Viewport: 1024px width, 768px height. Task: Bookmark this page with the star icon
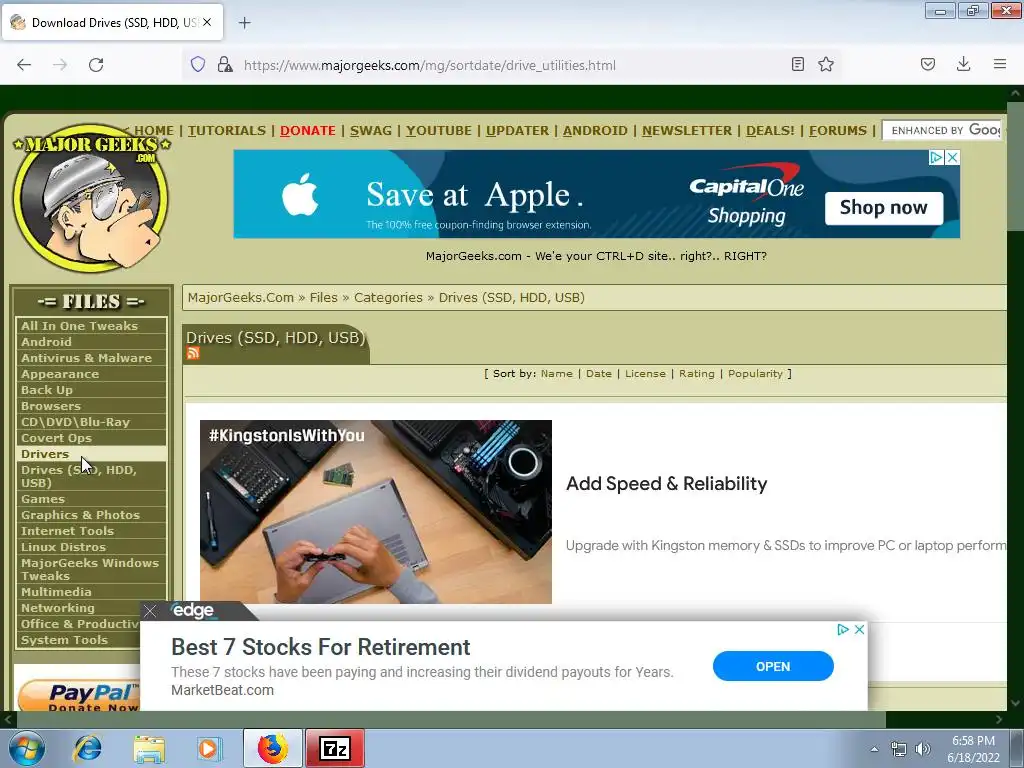(826, 64)
